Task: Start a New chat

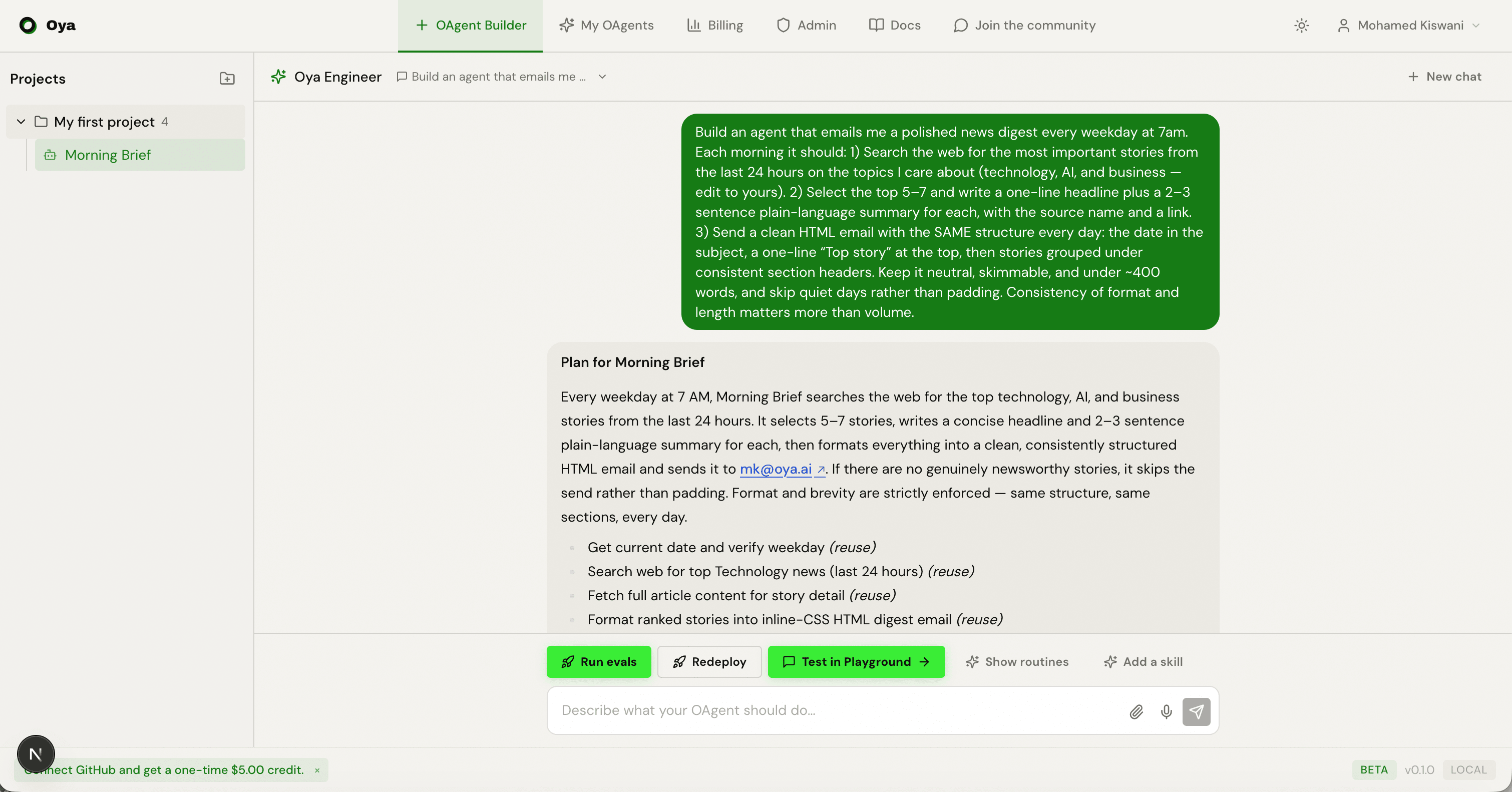Action: click(1445, 76)
